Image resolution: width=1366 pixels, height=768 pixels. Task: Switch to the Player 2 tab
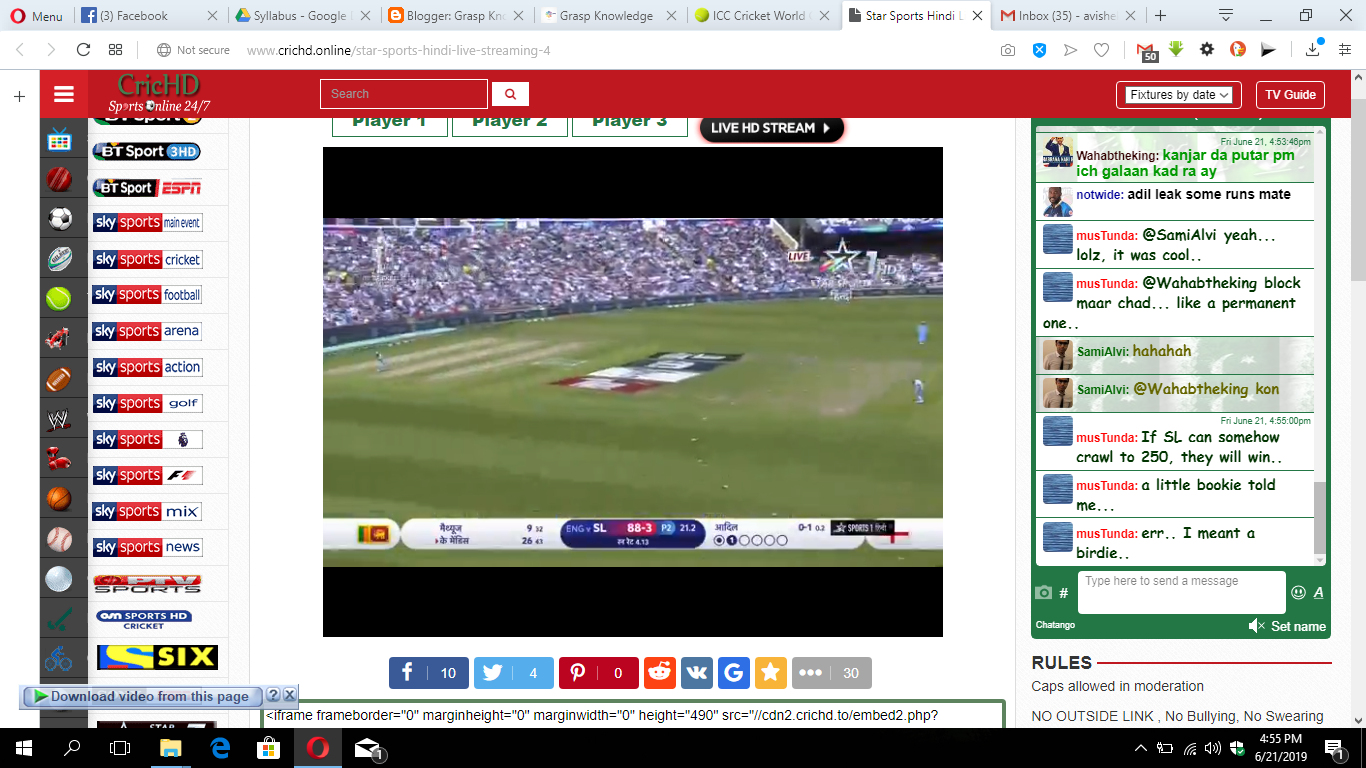pyautogui.click(x=509, y=118)
